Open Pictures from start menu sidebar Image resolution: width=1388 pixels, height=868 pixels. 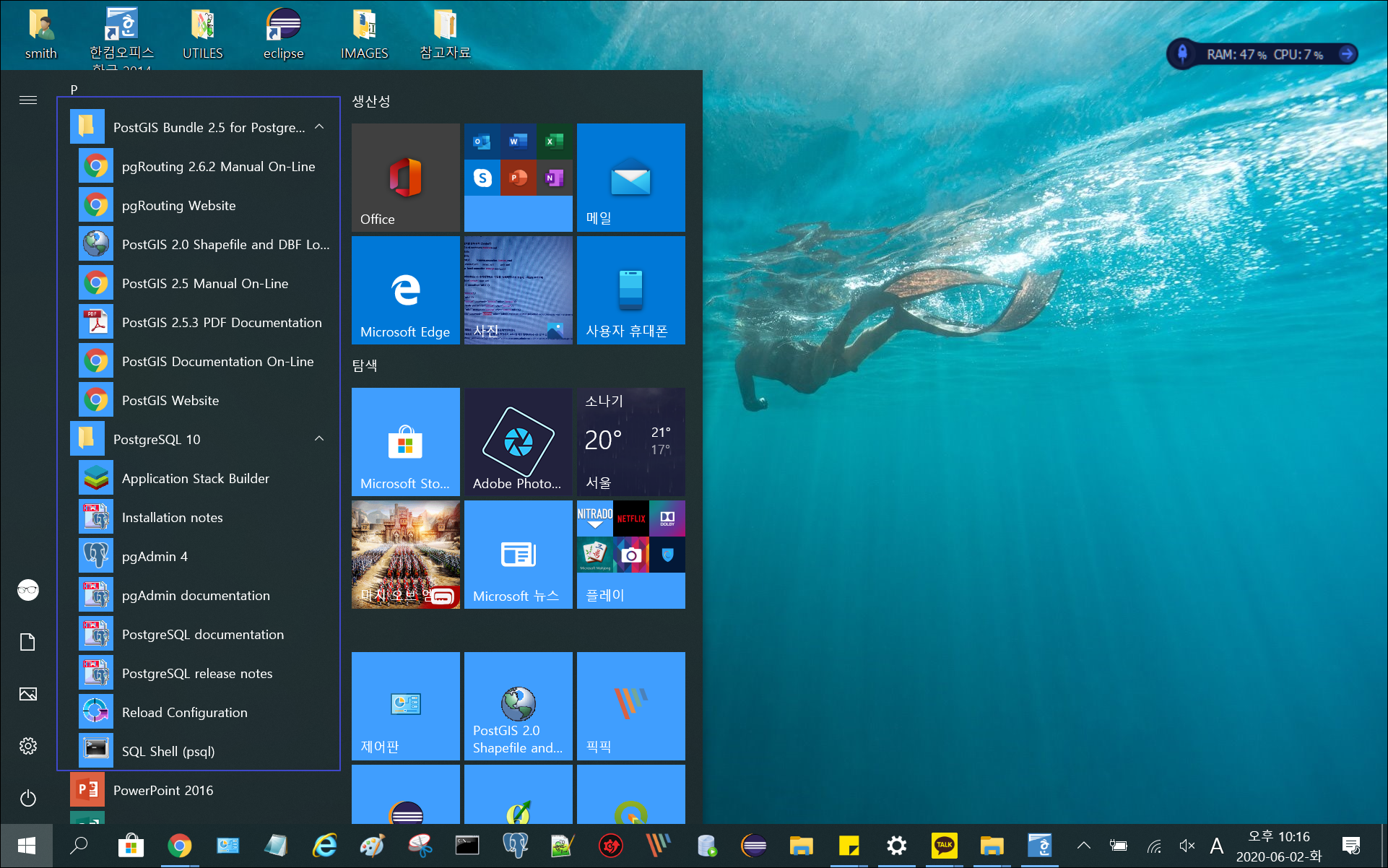[x=28, y=694]
